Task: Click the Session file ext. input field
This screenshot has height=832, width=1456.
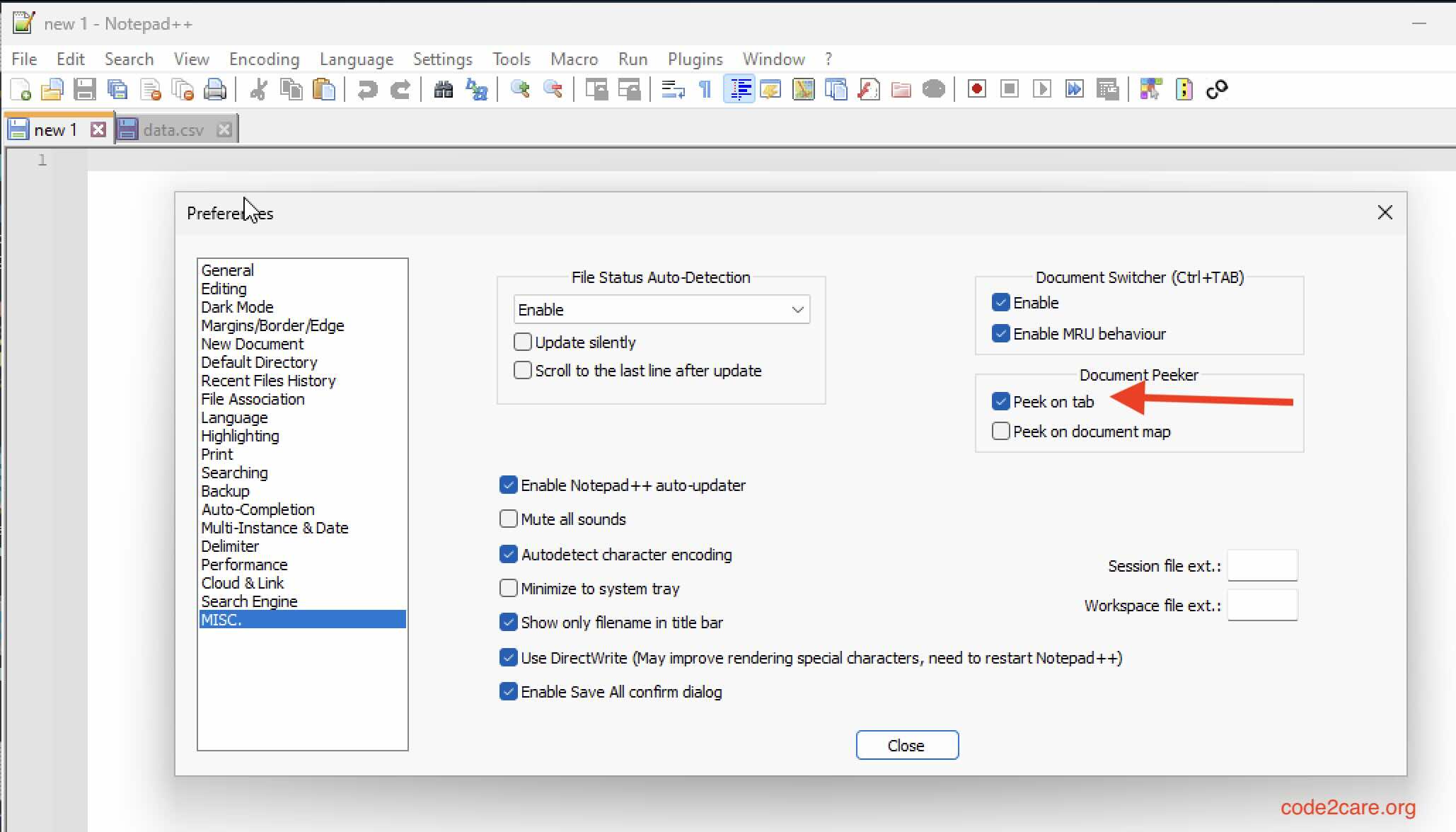Action: click(1264, 565)
